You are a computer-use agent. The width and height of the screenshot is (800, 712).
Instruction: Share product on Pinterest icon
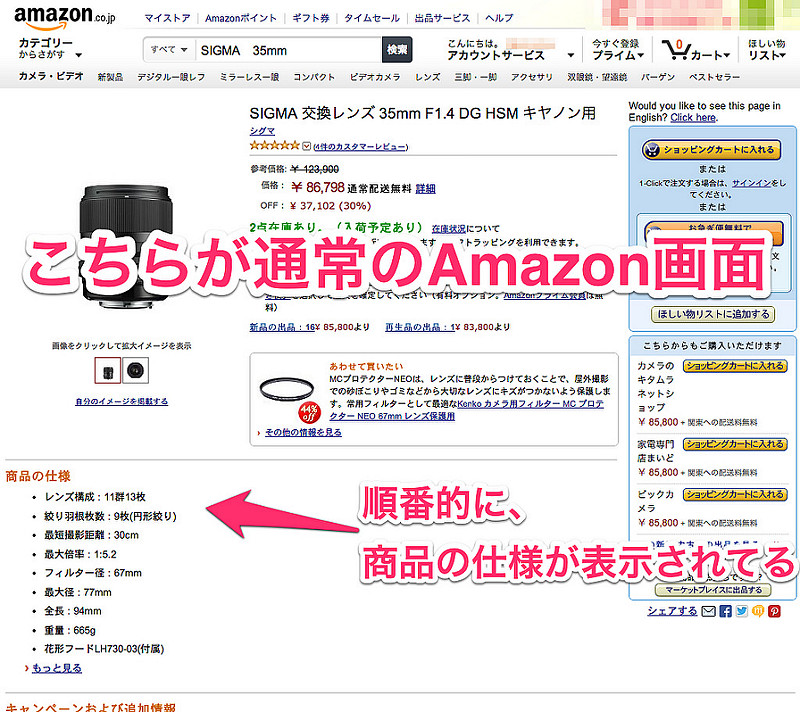(x=774, y=611)
